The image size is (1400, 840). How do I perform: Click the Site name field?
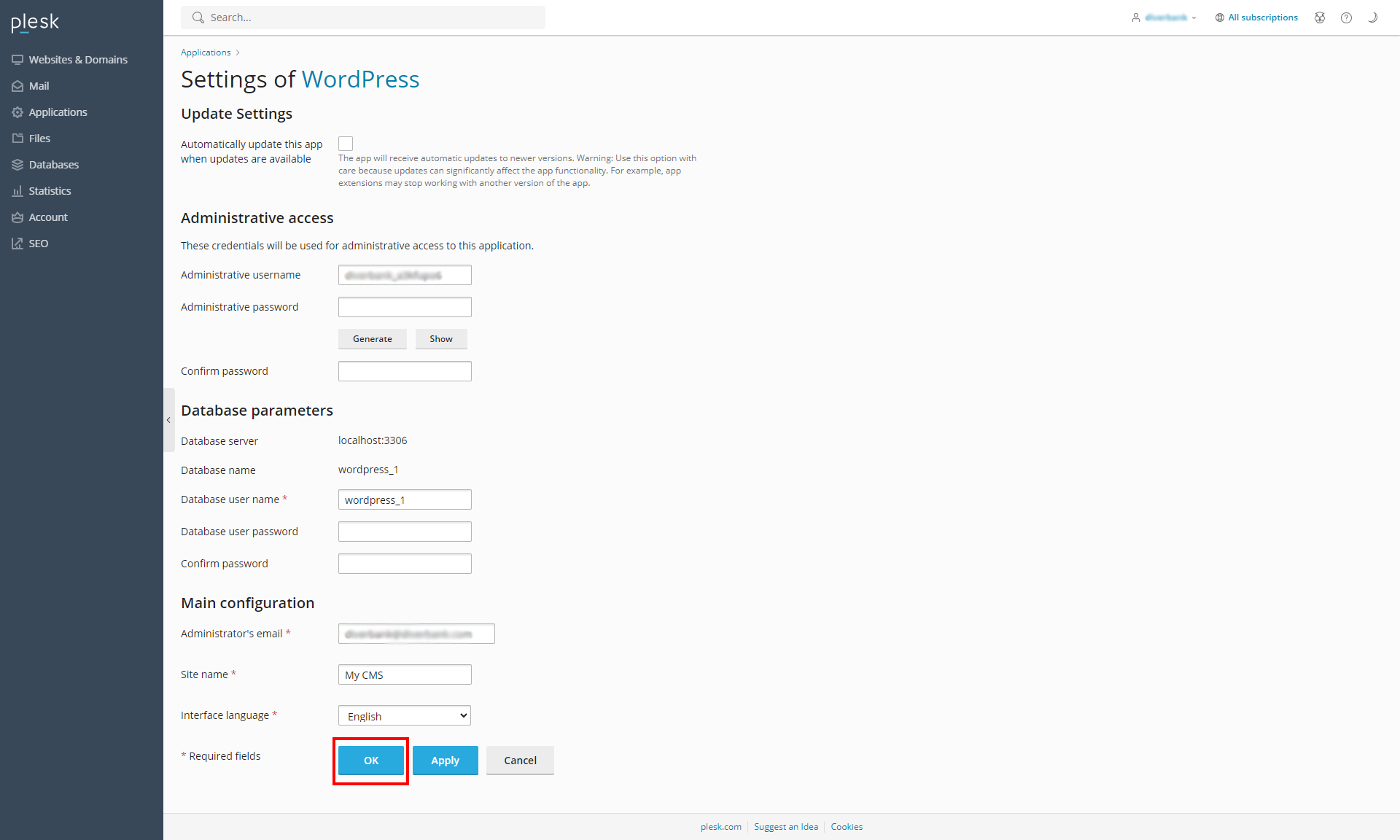(x=405, y=674)
